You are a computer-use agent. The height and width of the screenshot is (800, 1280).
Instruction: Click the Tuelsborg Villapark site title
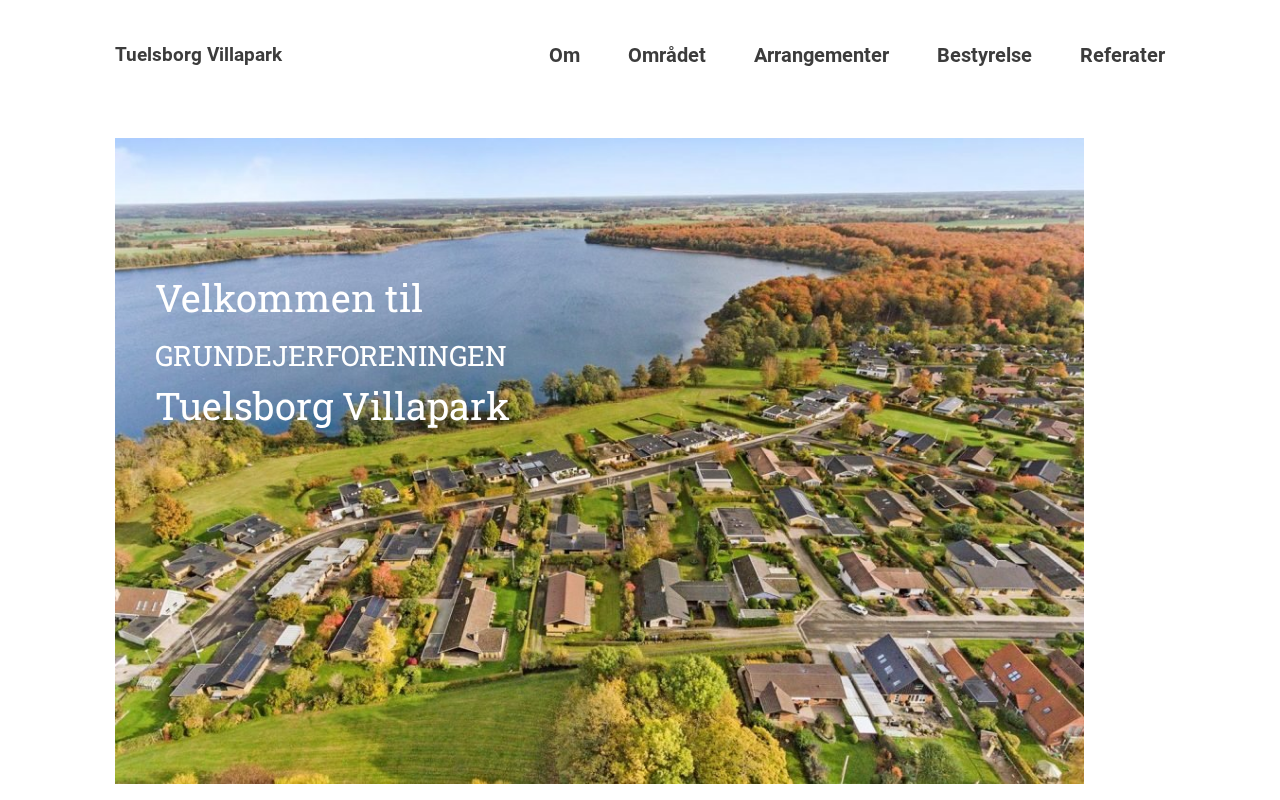[x=198, y=55]
